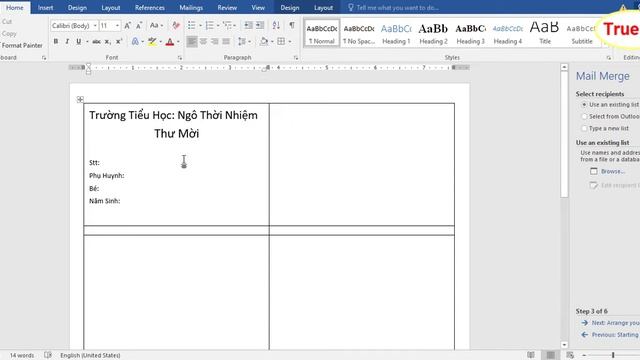Switch to Print Layout view
The width and height of the screenshot is (640, 360).
point(551,355)
